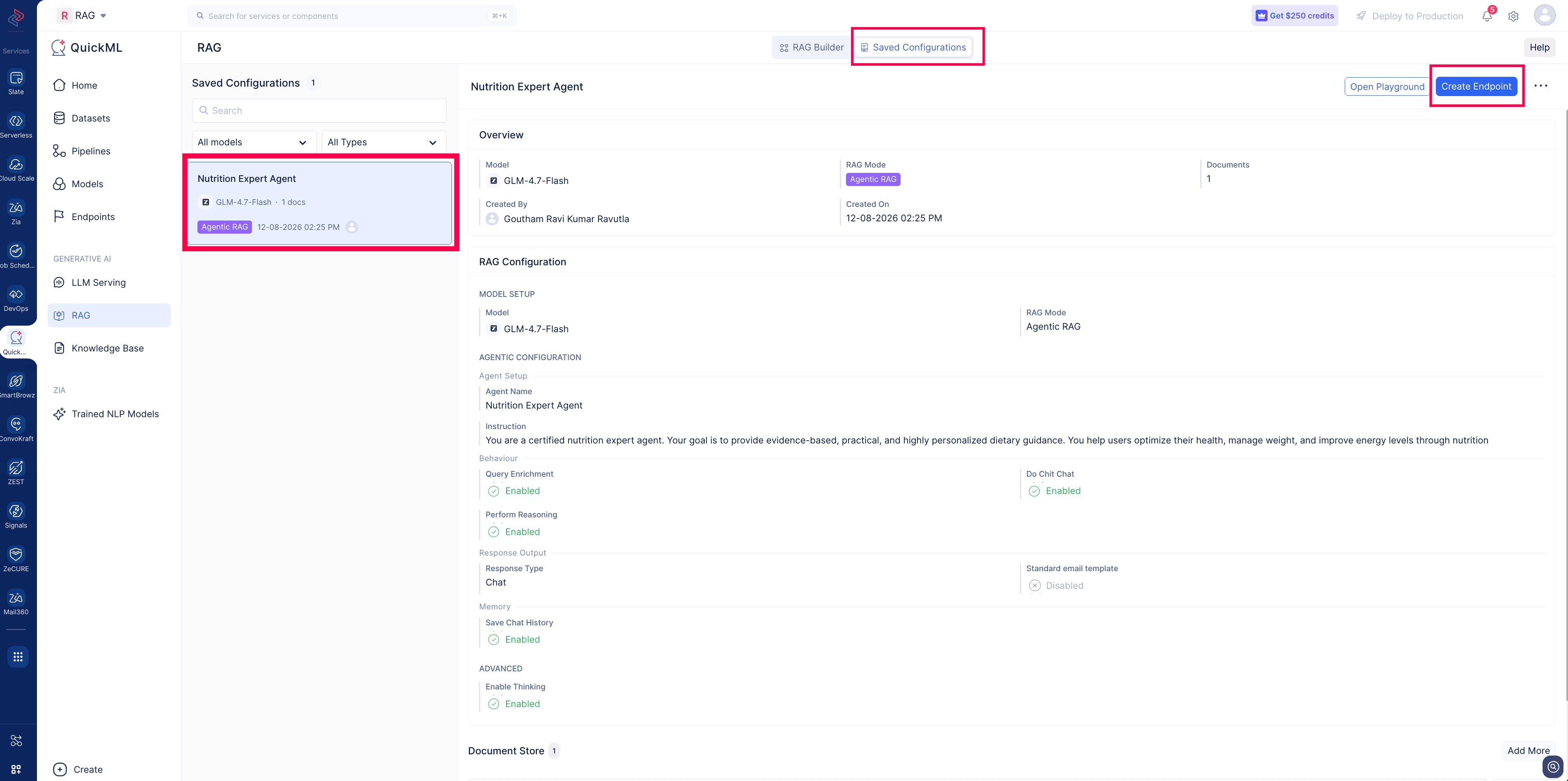Screen dimensions: 1568x781
Task: Open the Serverless service icon
Action: [x=16, y=121]
